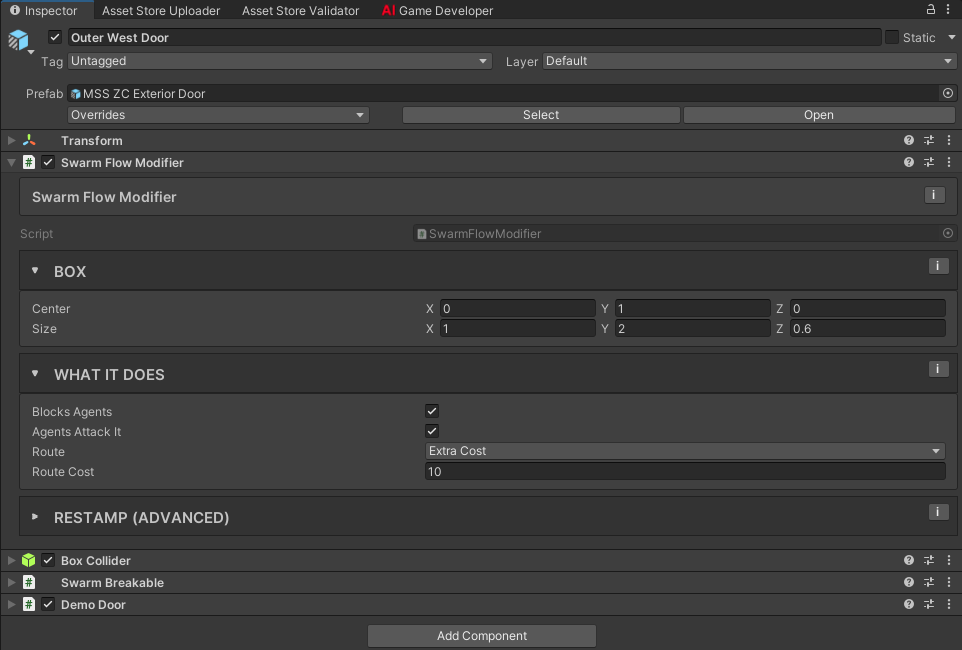Open Transform component's three-dot menu
This screenshot has height=650, width=962.
click(949, 141)
